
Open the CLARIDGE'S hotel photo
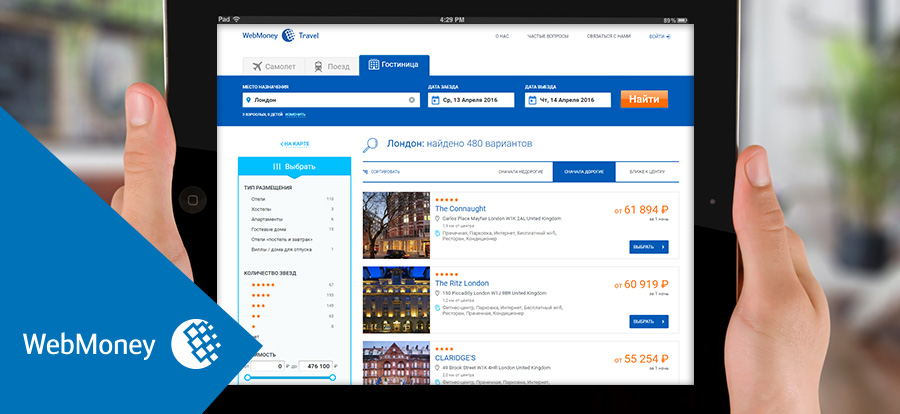(396, 363)
